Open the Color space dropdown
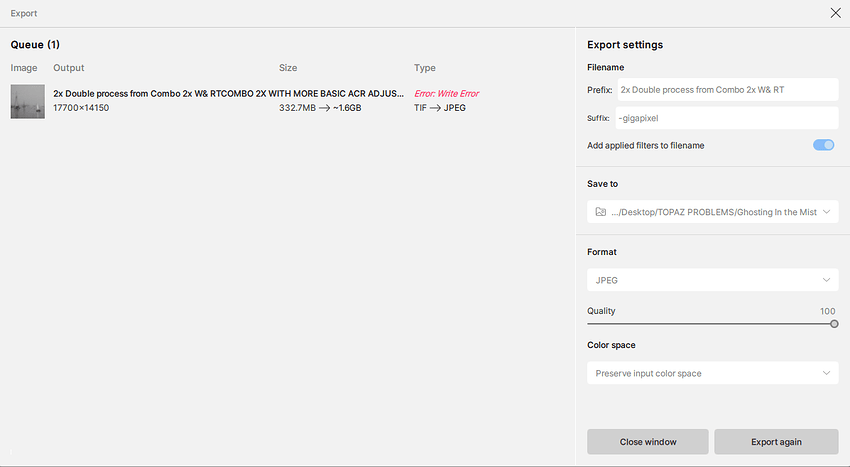850x467 pixels. [x=712, y=373]
